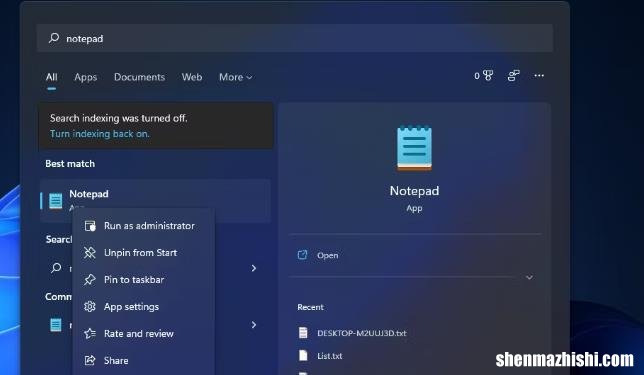This screenshot has height=375, width=644.
Task: Click the magnifier icon in search box
Action: click(54, 38)
